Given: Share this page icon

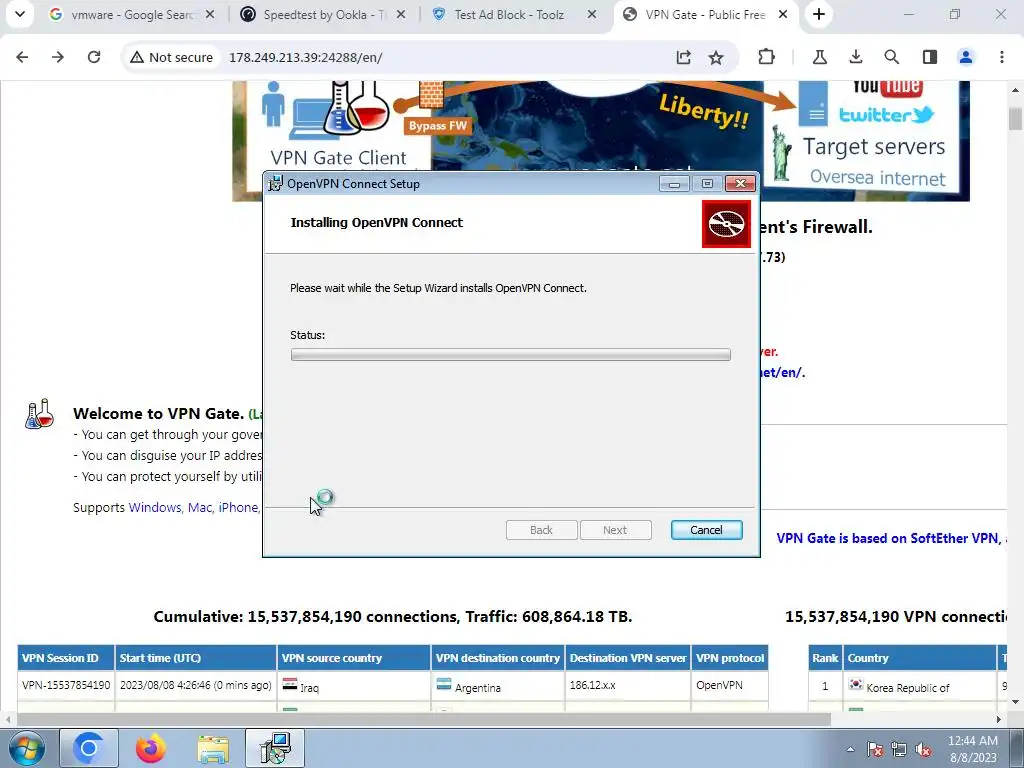Looking at the screenshot, I should (x=683, y=57).
